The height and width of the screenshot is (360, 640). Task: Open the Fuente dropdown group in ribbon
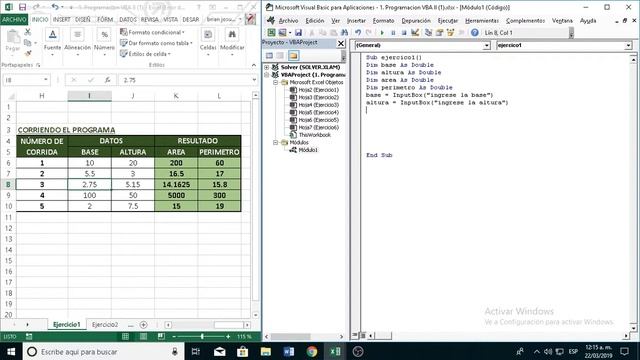point(52,42)
